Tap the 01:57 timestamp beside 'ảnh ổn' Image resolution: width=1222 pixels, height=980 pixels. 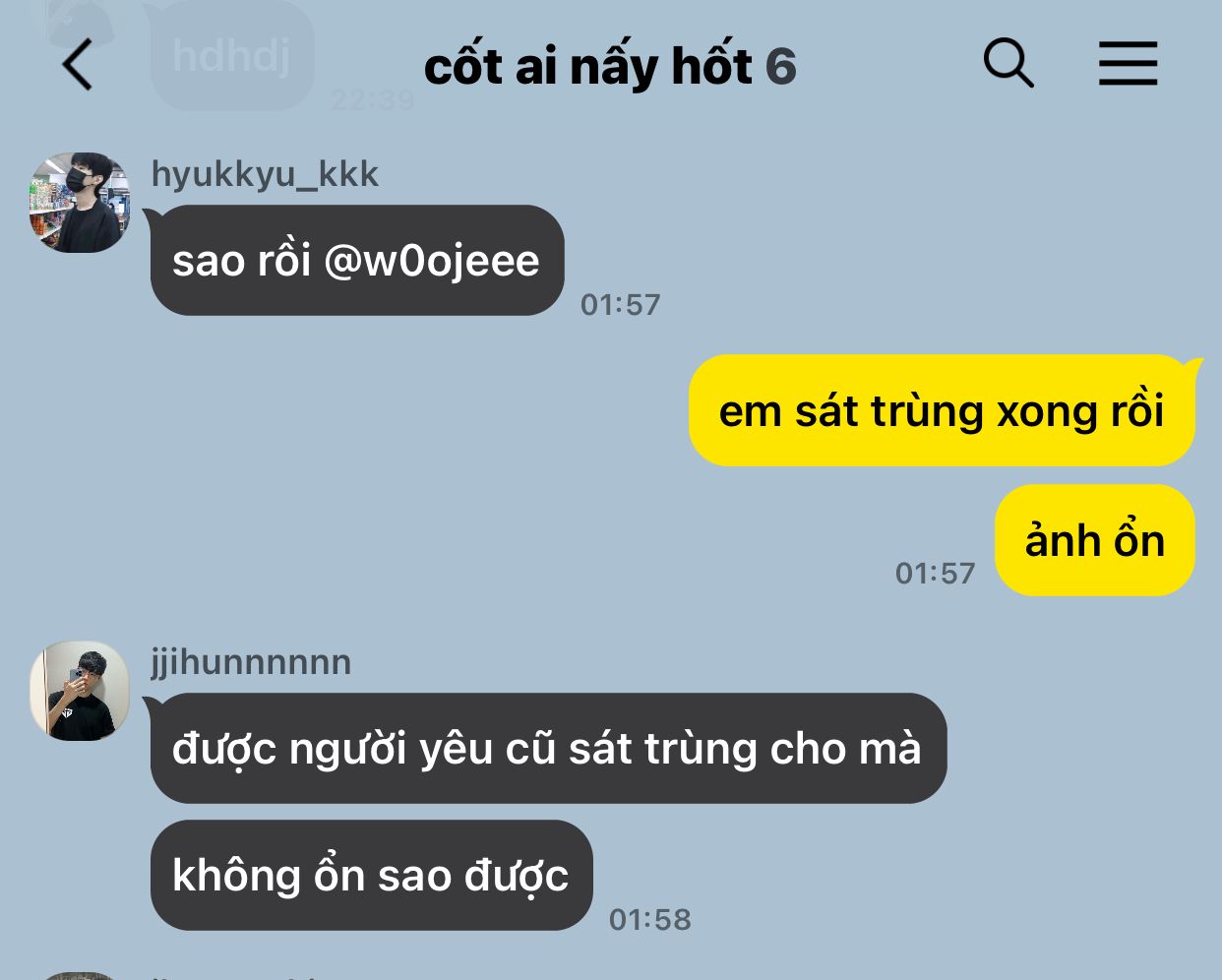(x=935, y=574)
